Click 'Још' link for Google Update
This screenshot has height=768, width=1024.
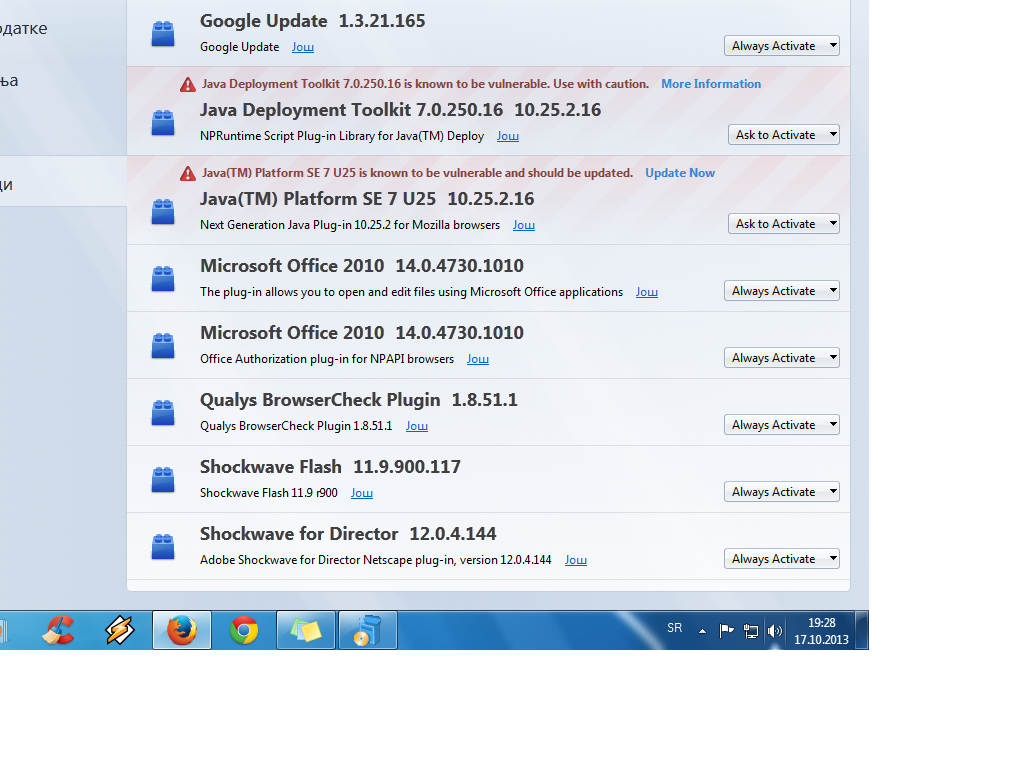click(x=302, y=47)
